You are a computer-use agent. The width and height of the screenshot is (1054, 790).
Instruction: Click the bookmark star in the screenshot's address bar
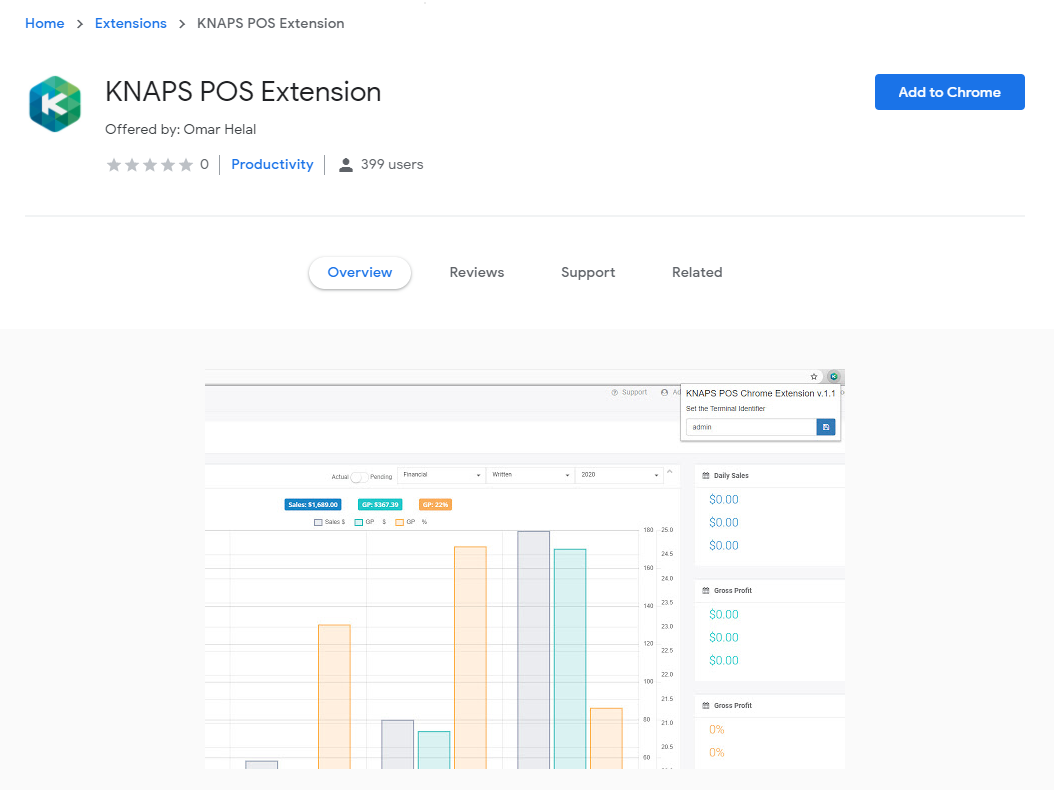pyautogui.click(x=813, y=376)
